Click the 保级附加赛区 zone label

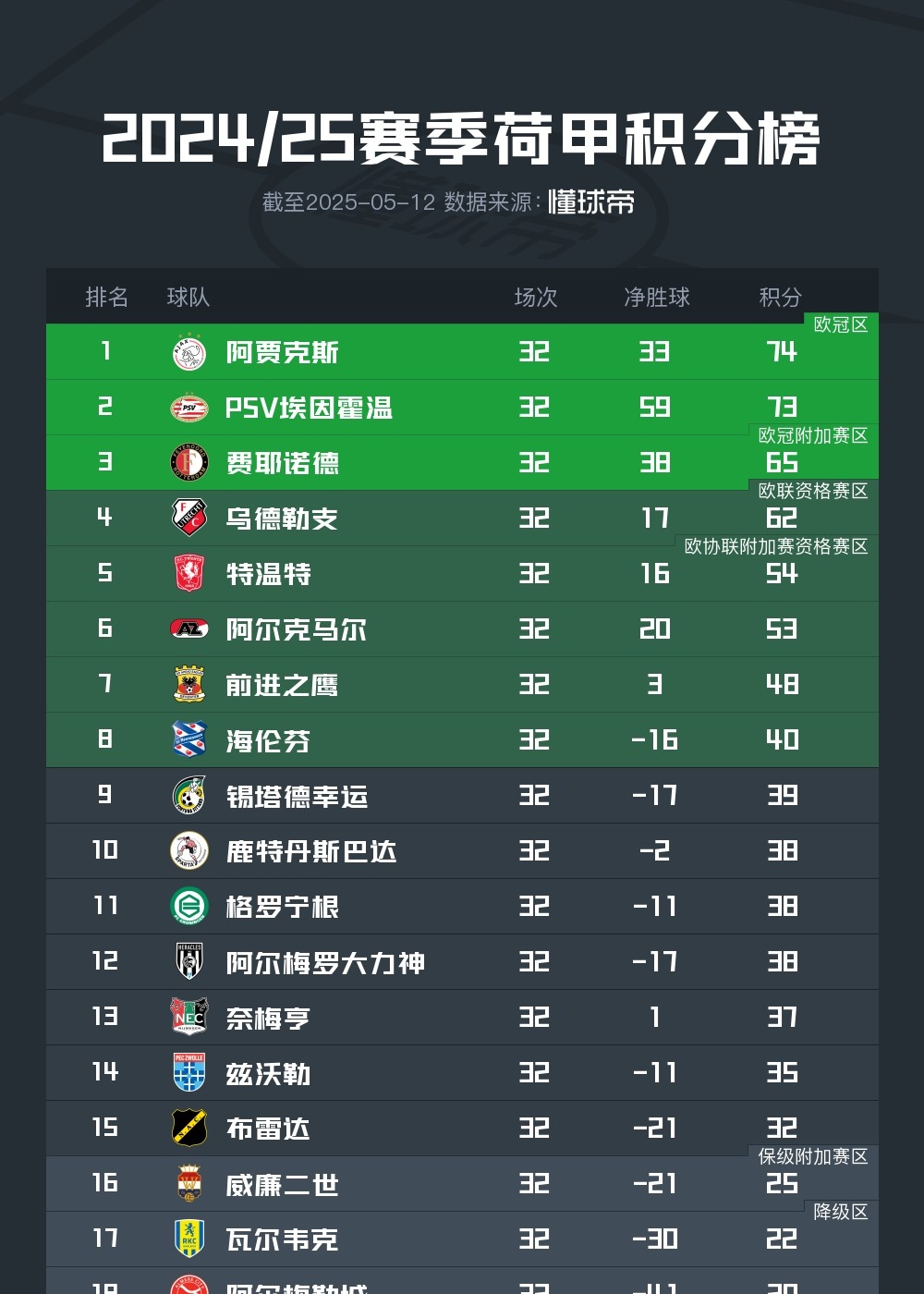point(813,1156)
